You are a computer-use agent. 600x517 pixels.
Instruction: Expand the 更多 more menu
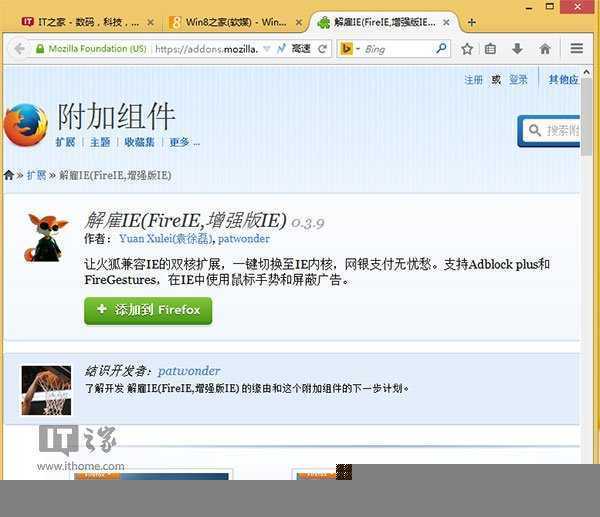click(184, 142)
